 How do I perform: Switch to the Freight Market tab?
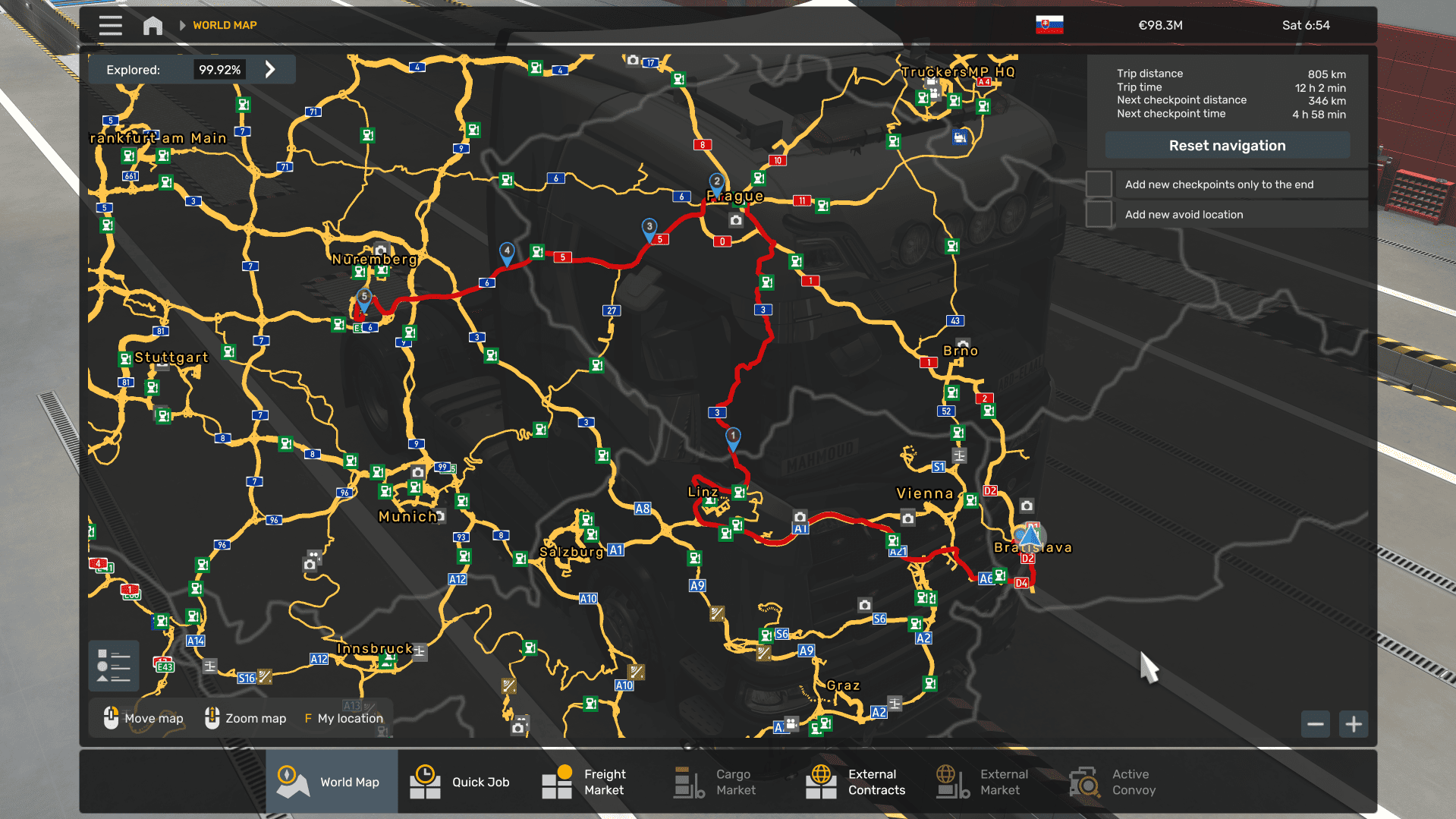585,782
